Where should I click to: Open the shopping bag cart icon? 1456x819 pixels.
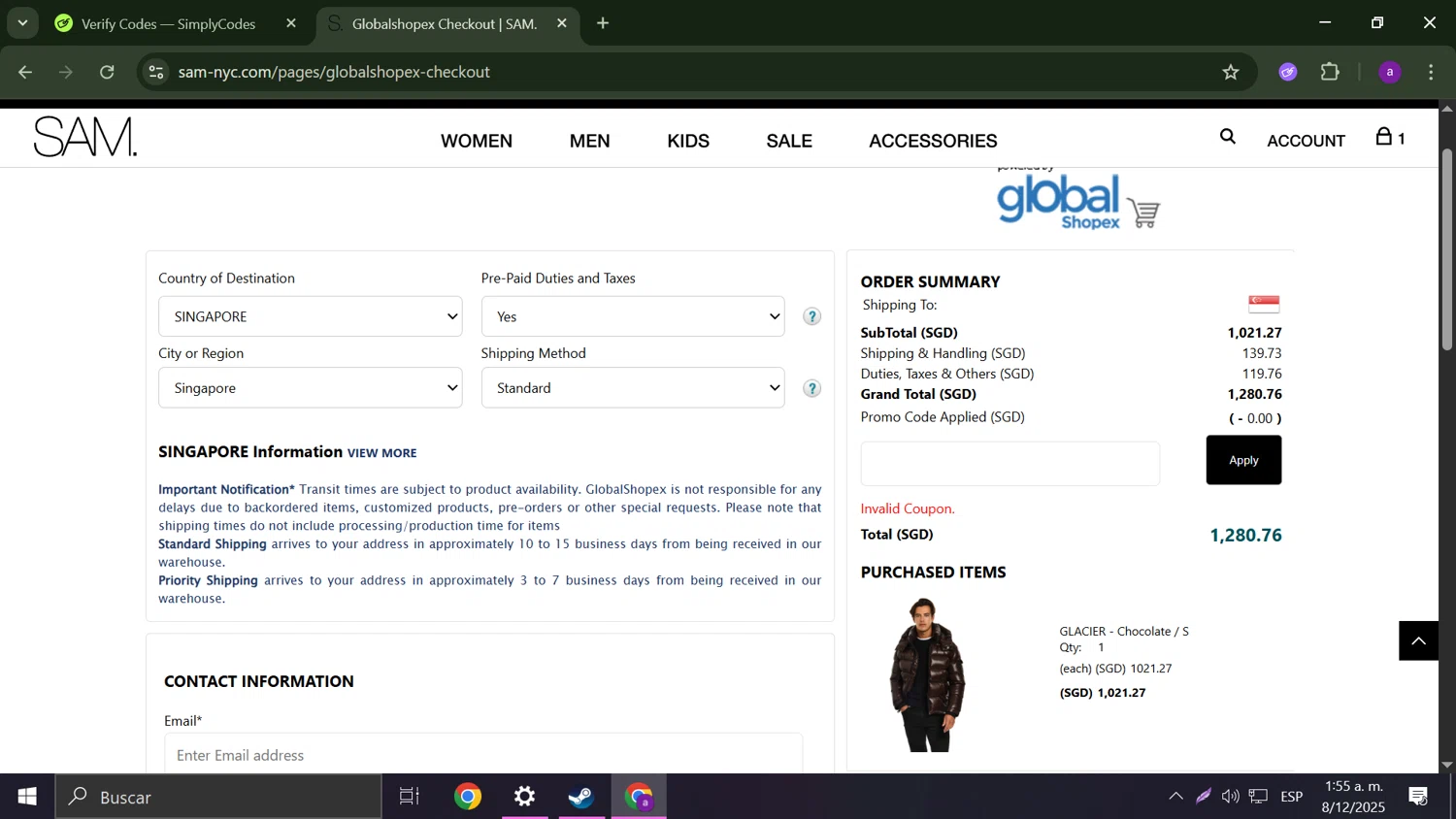pyautogui.click(x=1390, y=138)
